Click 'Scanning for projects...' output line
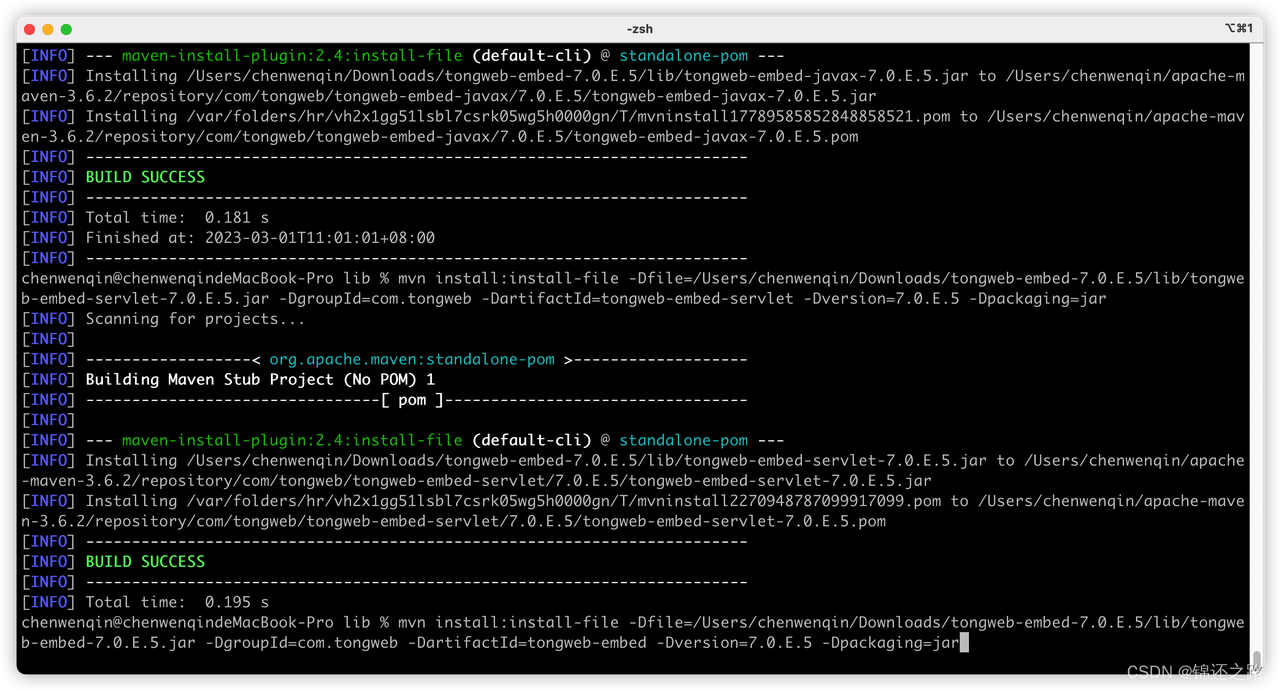The width and height of the screenshot is (1280, 691). tap(195, 319)
